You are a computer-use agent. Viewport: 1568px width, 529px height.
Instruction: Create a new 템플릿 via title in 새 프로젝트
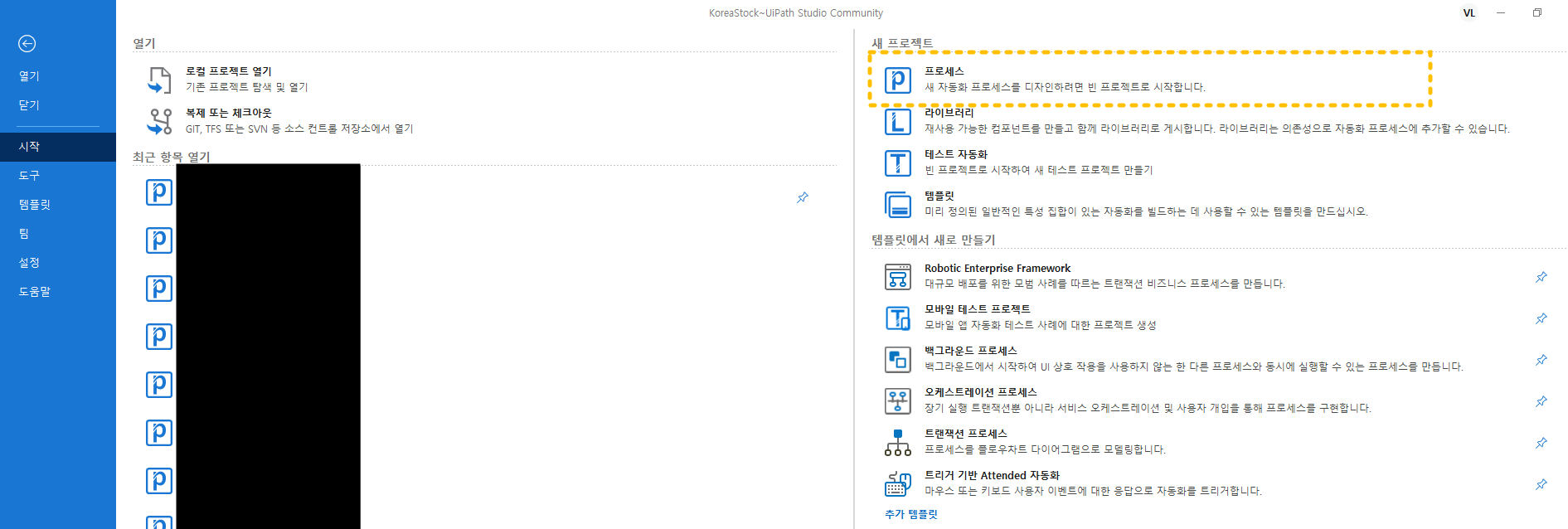coord(939,196)
